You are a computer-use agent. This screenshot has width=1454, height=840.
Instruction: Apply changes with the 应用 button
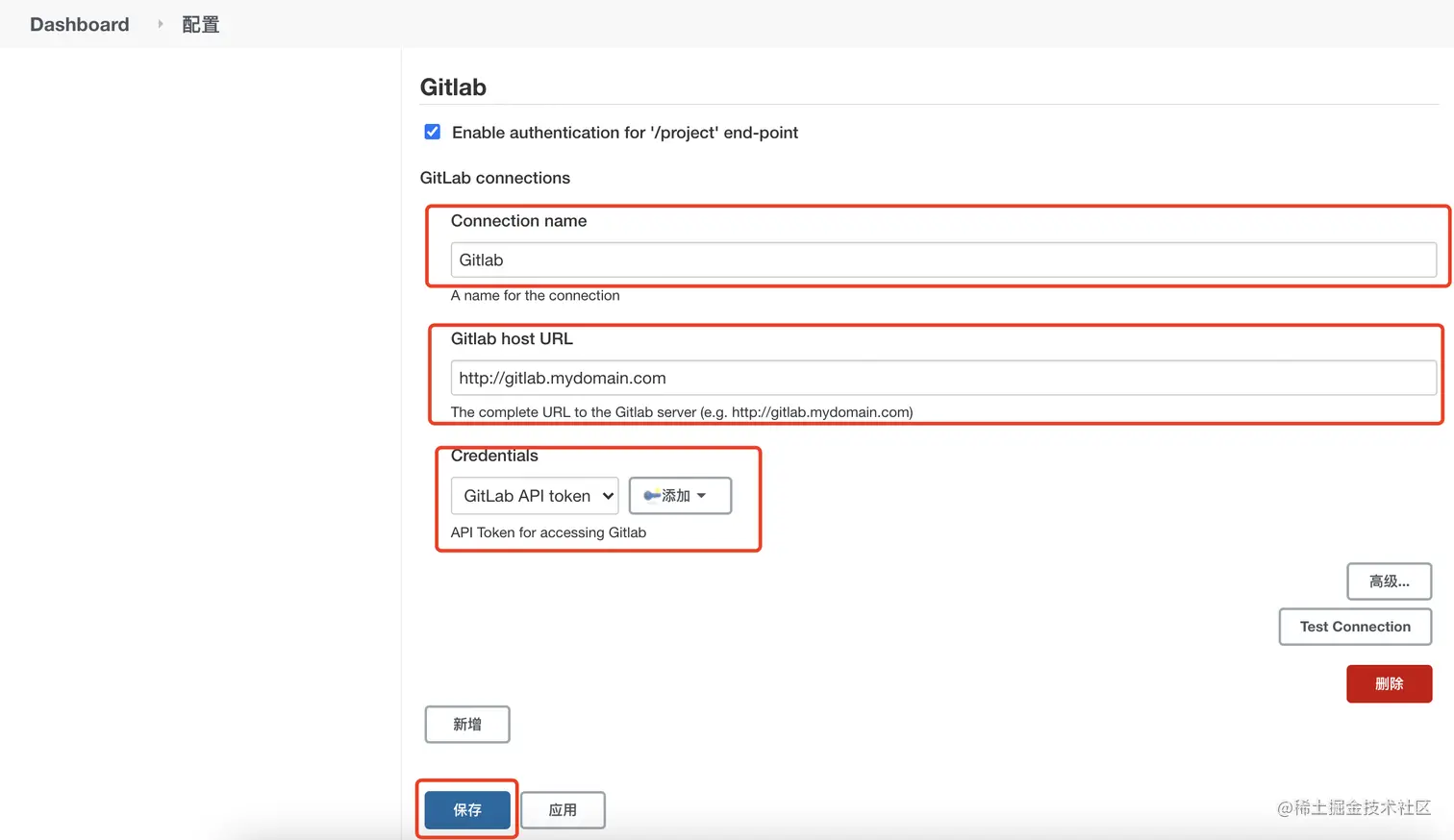(563, 810)
